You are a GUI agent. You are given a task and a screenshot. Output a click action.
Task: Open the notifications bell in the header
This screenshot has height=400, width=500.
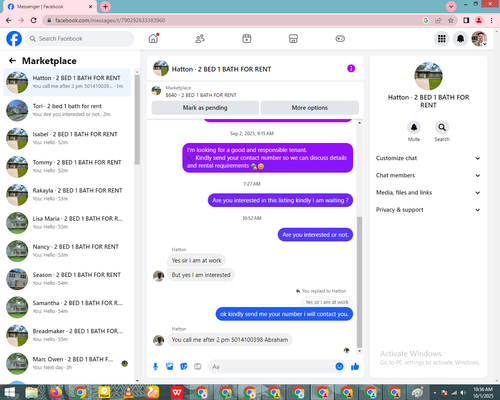pyautogui.click(x=460, y=39)
